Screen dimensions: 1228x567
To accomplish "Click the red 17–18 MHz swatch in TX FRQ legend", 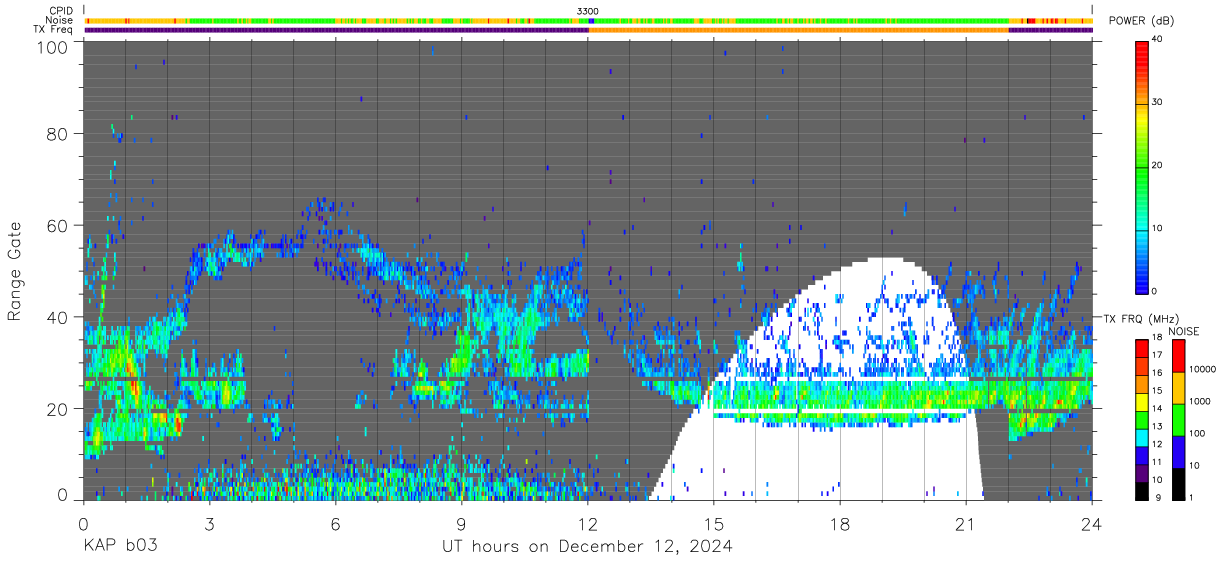I will tap(1142, 347).
